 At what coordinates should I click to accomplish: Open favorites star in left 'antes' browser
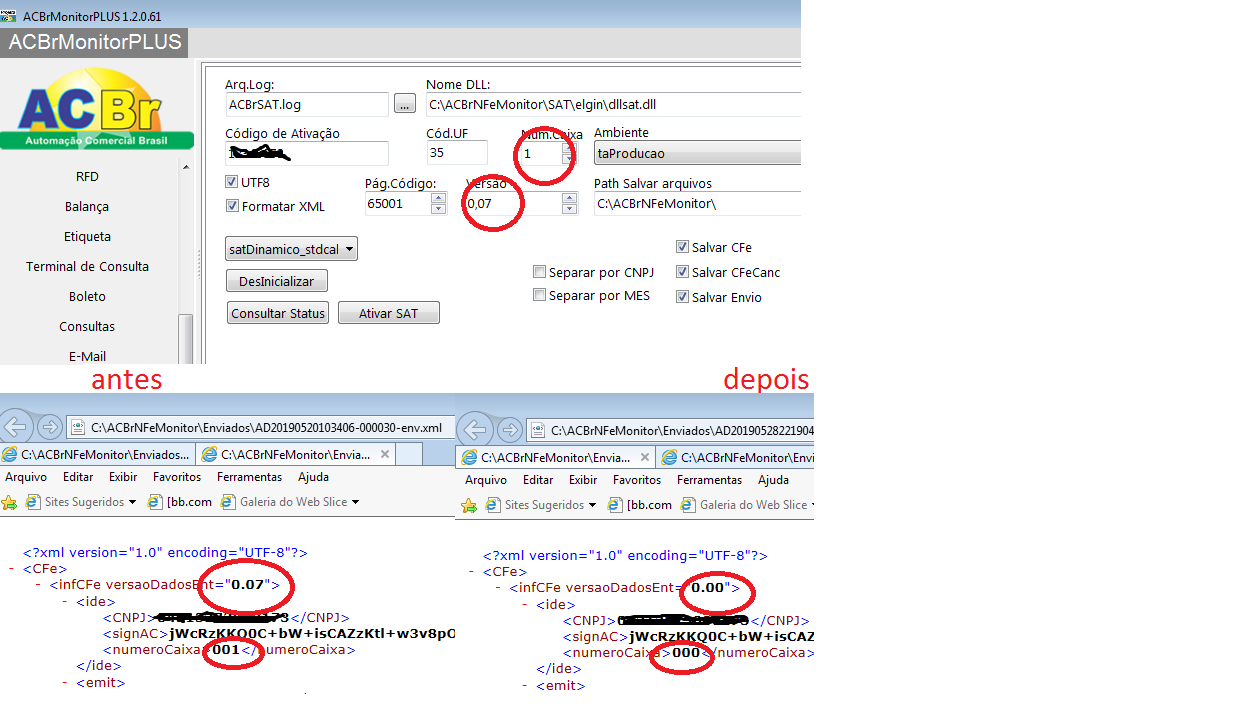[9, 502]
